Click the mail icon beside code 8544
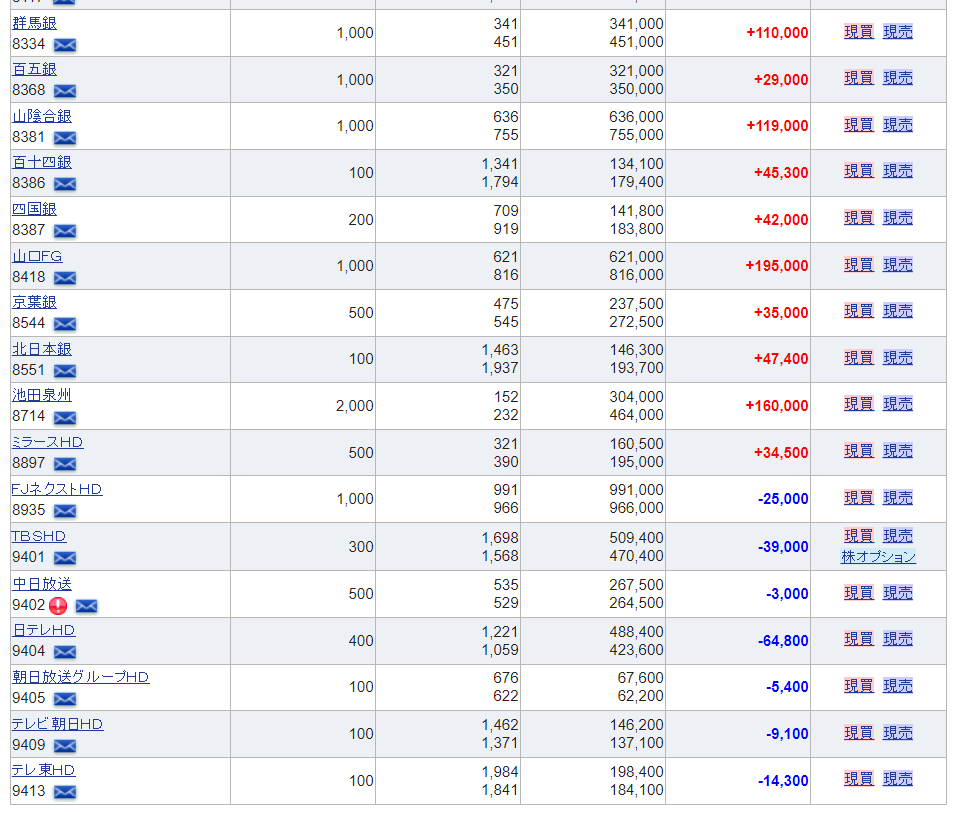Viewport: 958px width, 813px height. (65, 324)
